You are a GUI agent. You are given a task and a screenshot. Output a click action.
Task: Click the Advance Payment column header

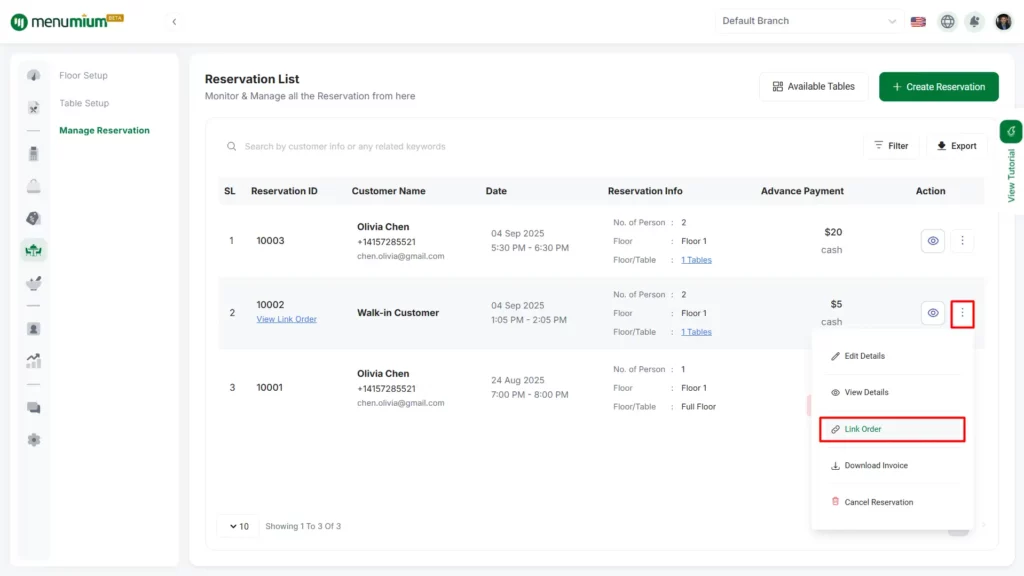(x=802, y=191)
